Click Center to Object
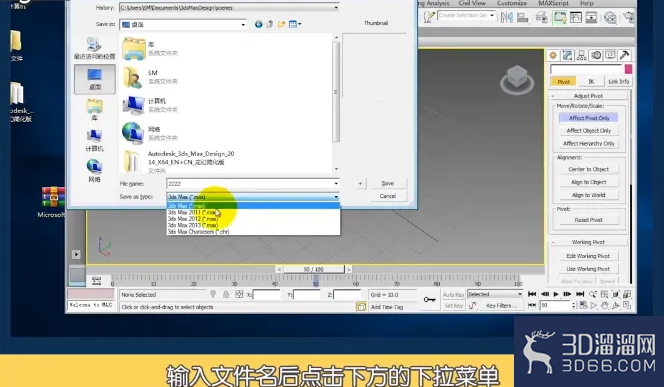This screenshot has height=387, width=664. [x=588, y=169]
